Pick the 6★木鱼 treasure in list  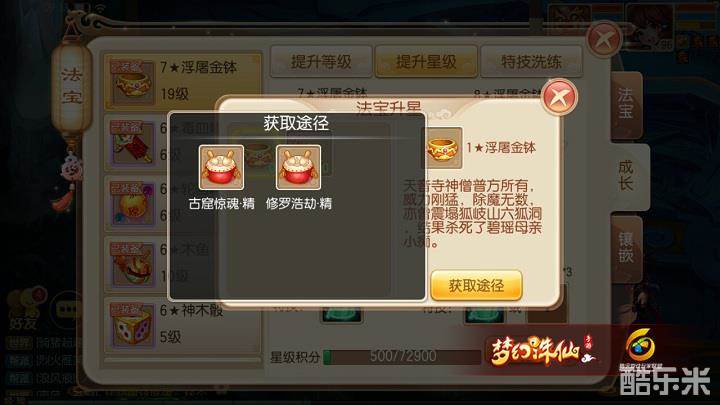coord(183,264)
